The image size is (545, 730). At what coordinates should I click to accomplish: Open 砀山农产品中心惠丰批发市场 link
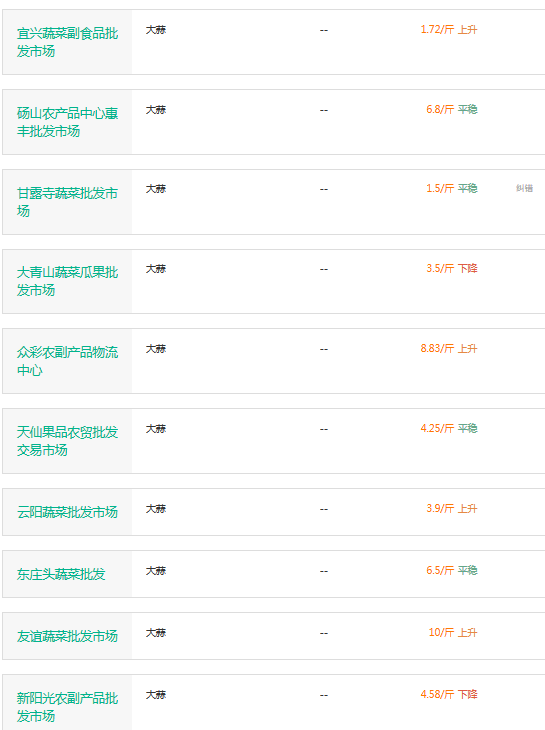click(67, 122)
